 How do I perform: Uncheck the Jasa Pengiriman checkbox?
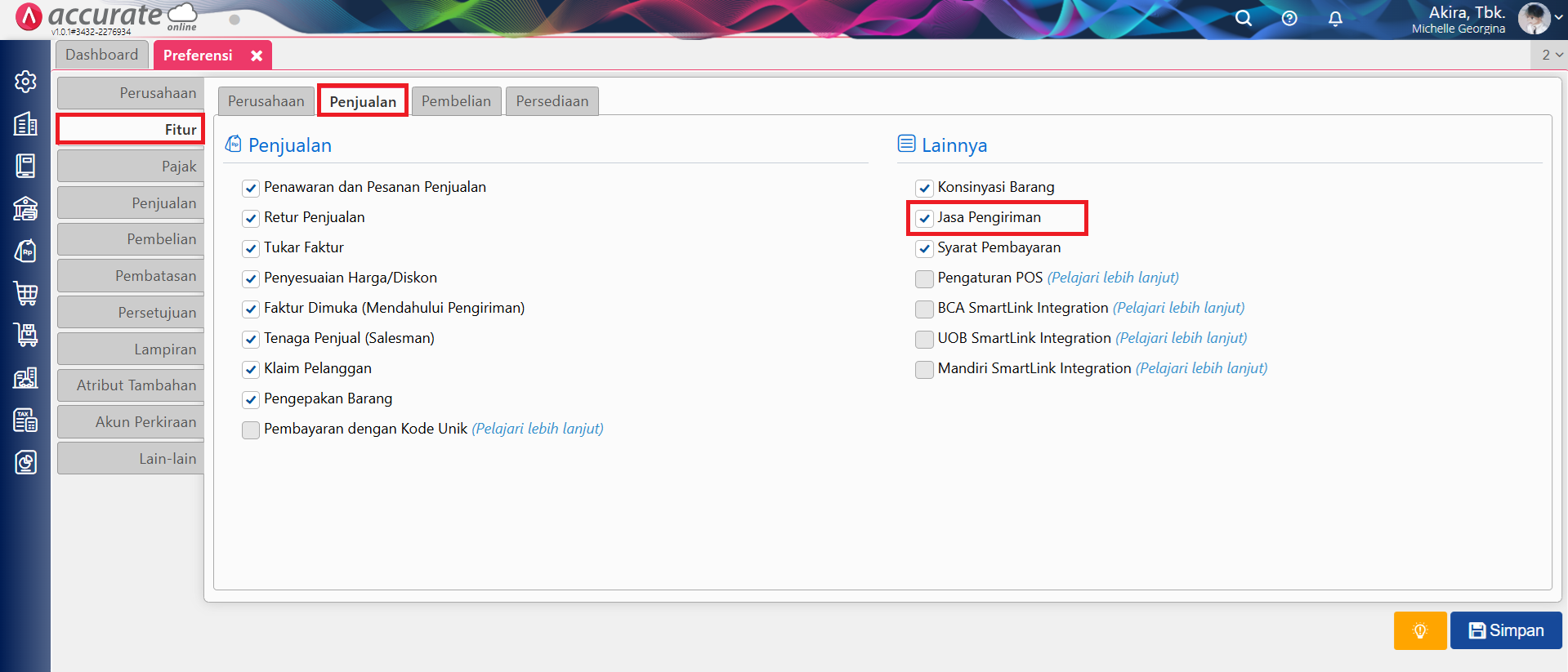click(x=924, y=219)
